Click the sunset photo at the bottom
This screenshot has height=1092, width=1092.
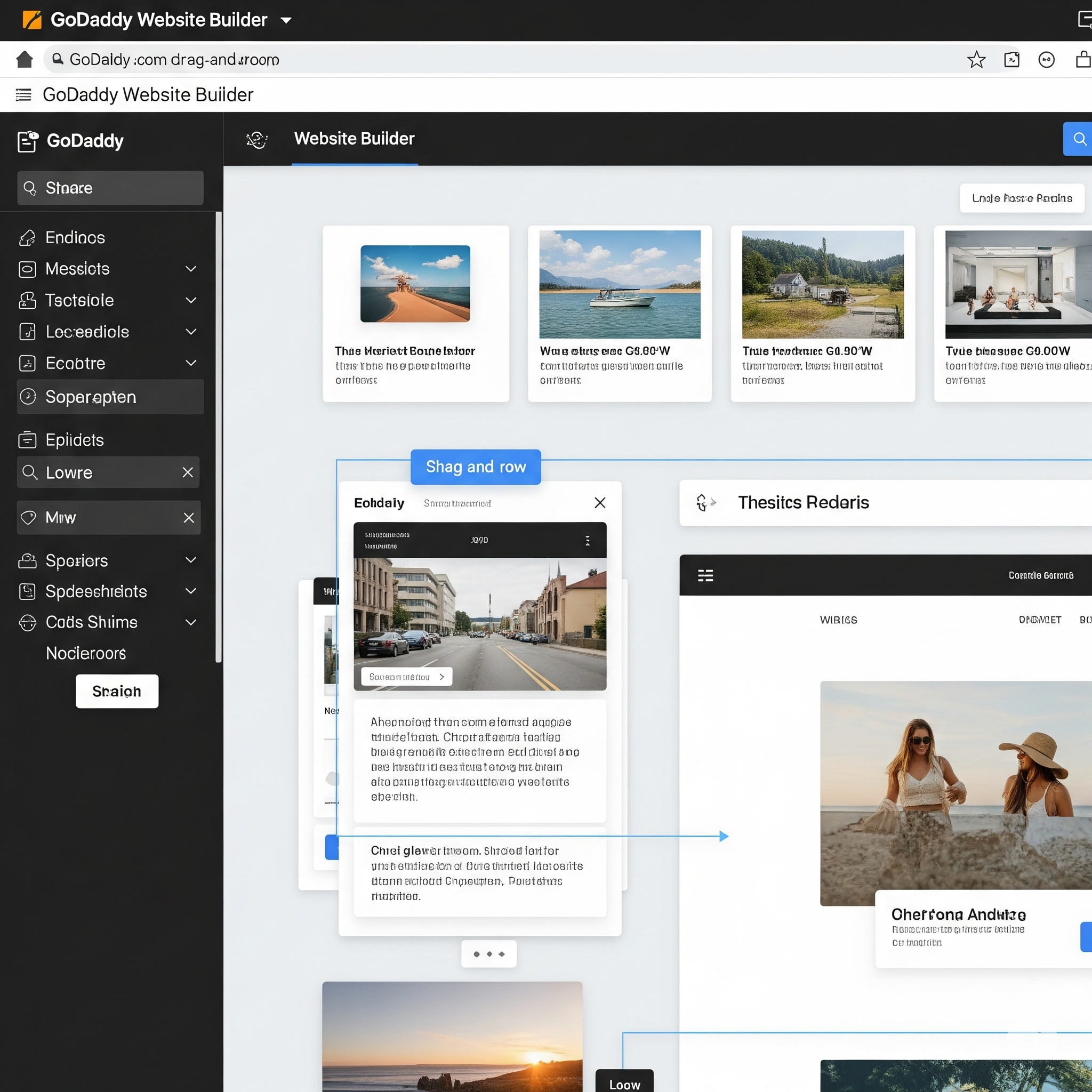452,1037
